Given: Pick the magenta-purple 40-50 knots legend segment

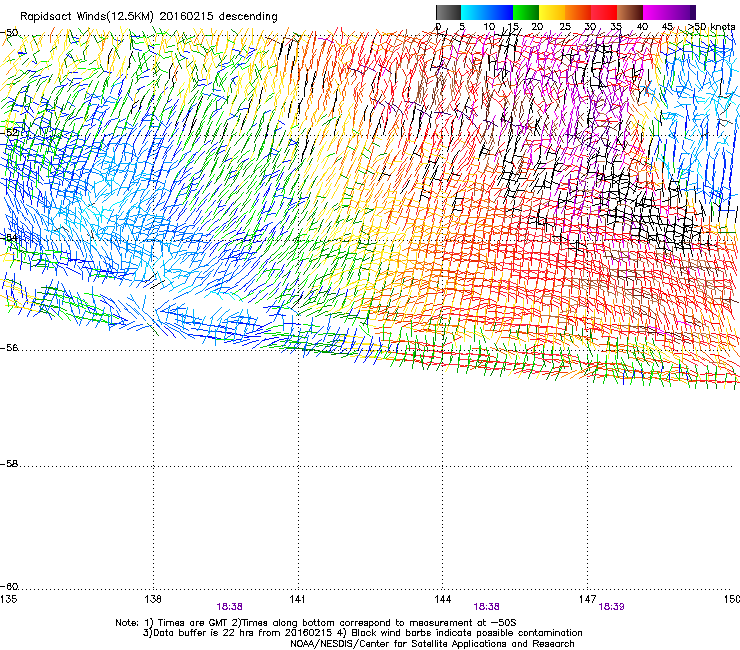Looking at the screenshot, I should coord(669,12).
